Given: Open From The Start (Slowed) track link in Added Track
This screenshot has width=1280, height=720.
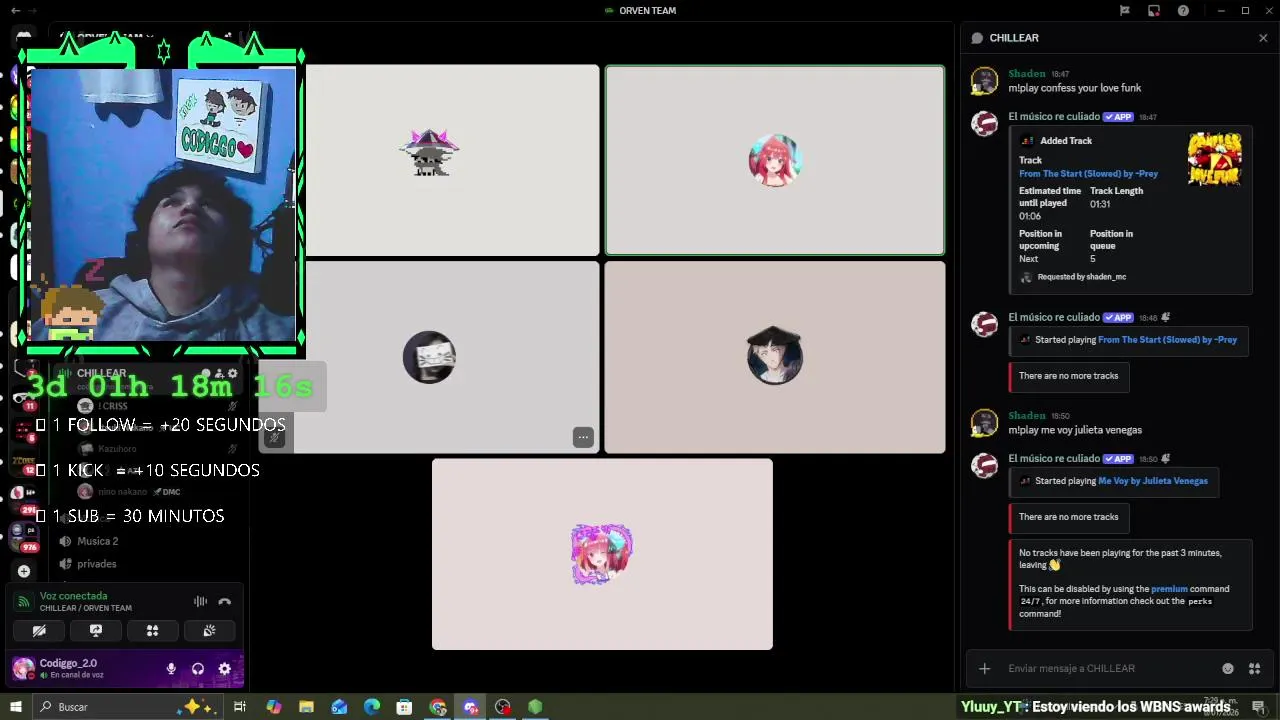Looking at the screenshot, I should coord(1088,174).
